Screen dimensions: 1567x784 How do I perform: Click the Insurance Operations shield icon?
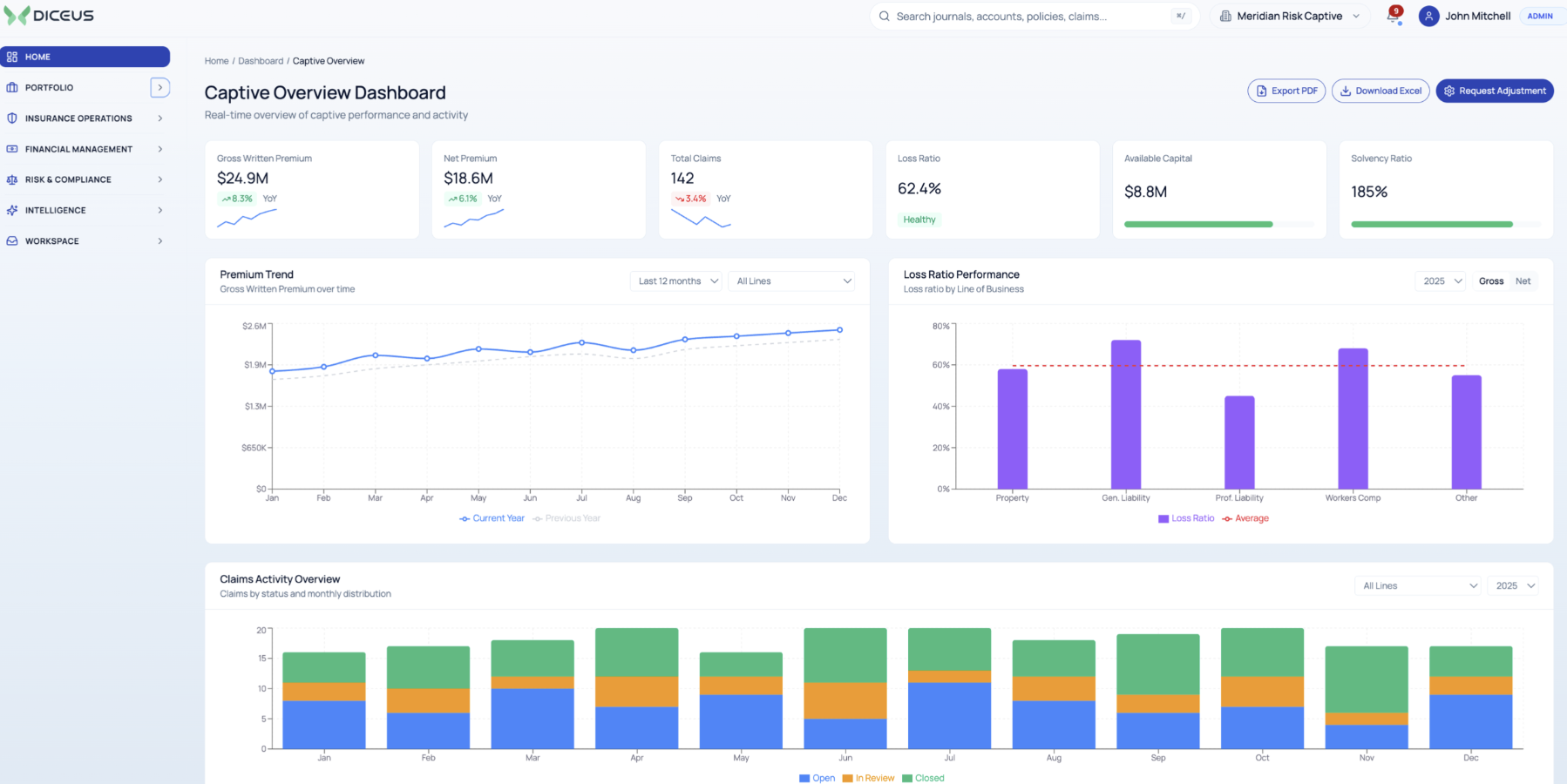click(12, 118)
